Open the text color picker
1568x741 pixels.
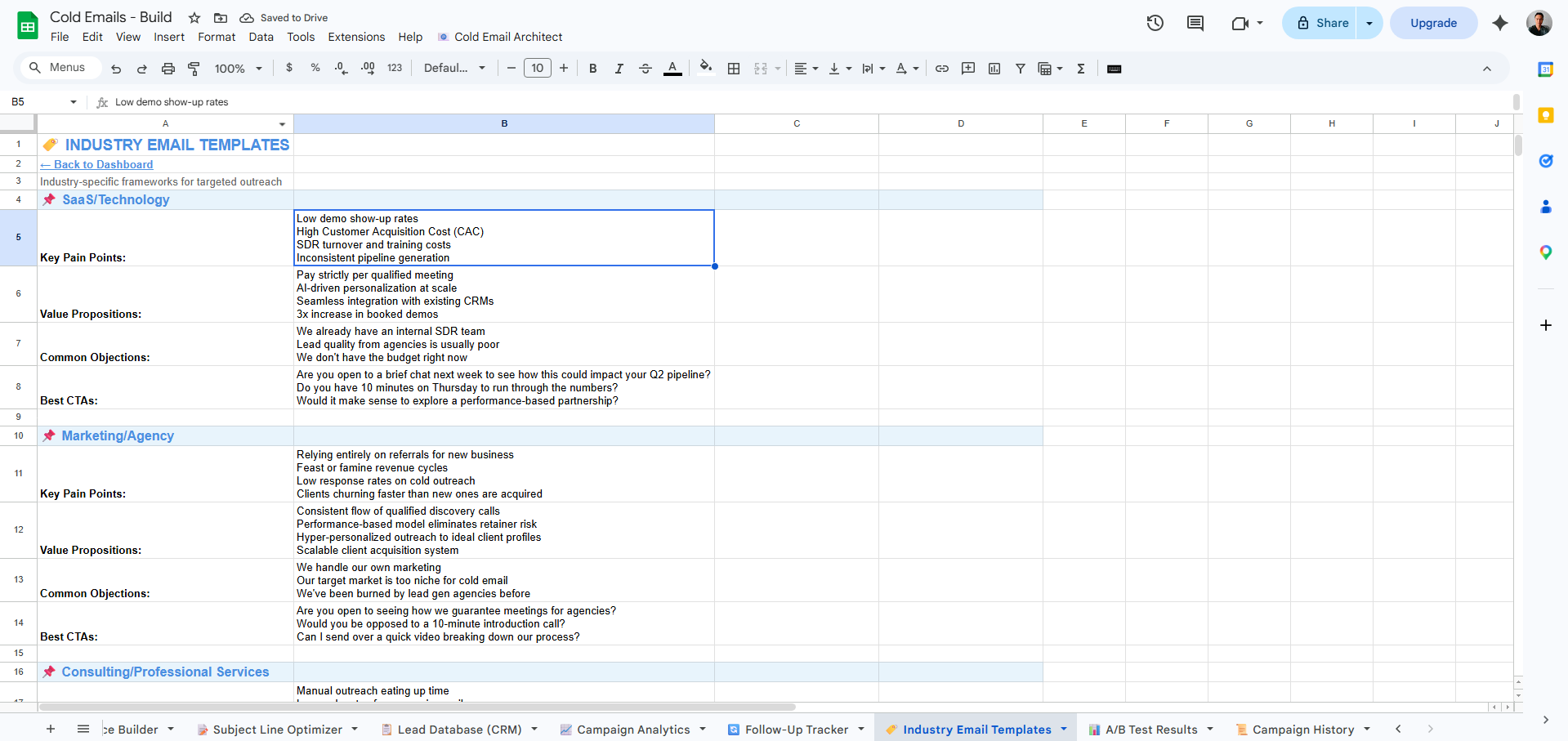point(672,69)
